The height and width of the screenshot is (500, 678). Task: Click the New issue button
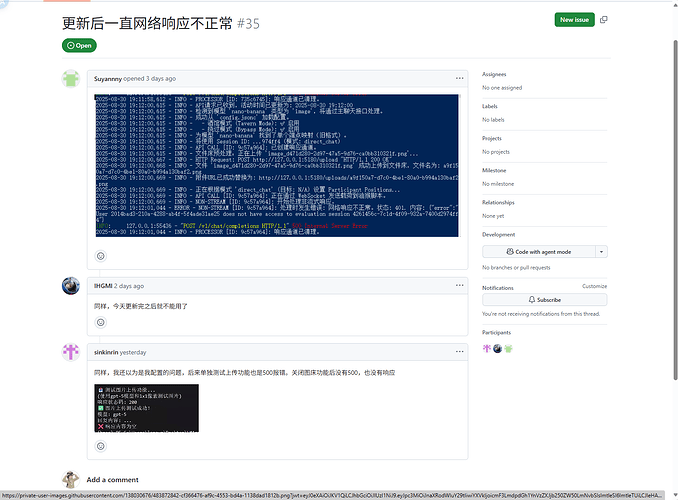[x=574, y=19]
